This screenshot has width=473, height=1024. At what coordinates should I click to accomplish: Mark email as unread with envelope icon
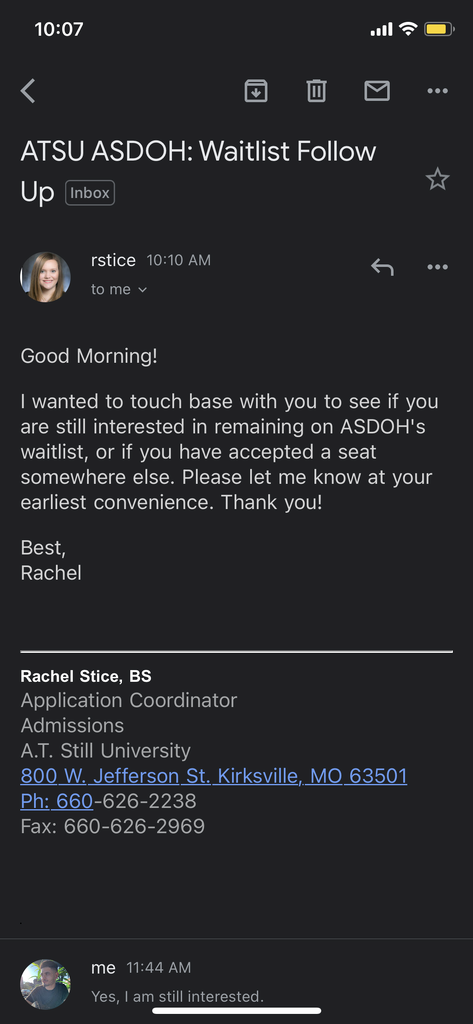[377, 91]
